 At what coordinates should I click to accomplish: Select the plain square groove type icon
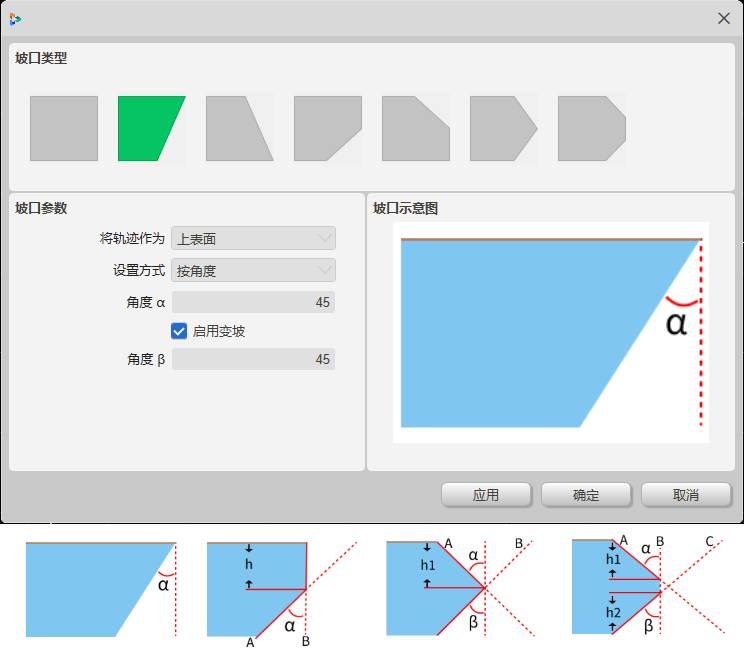click(64, 129)
